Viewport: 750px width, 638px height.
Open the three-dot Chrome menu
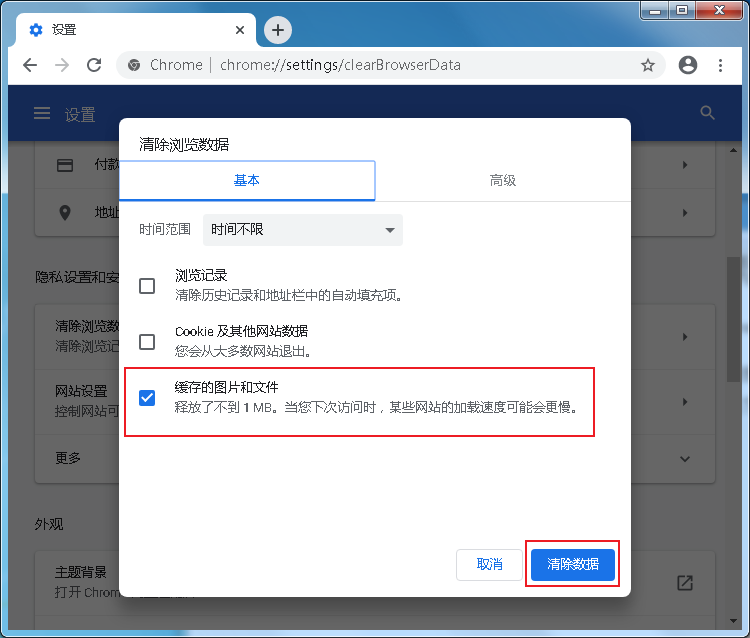[720, 65]
